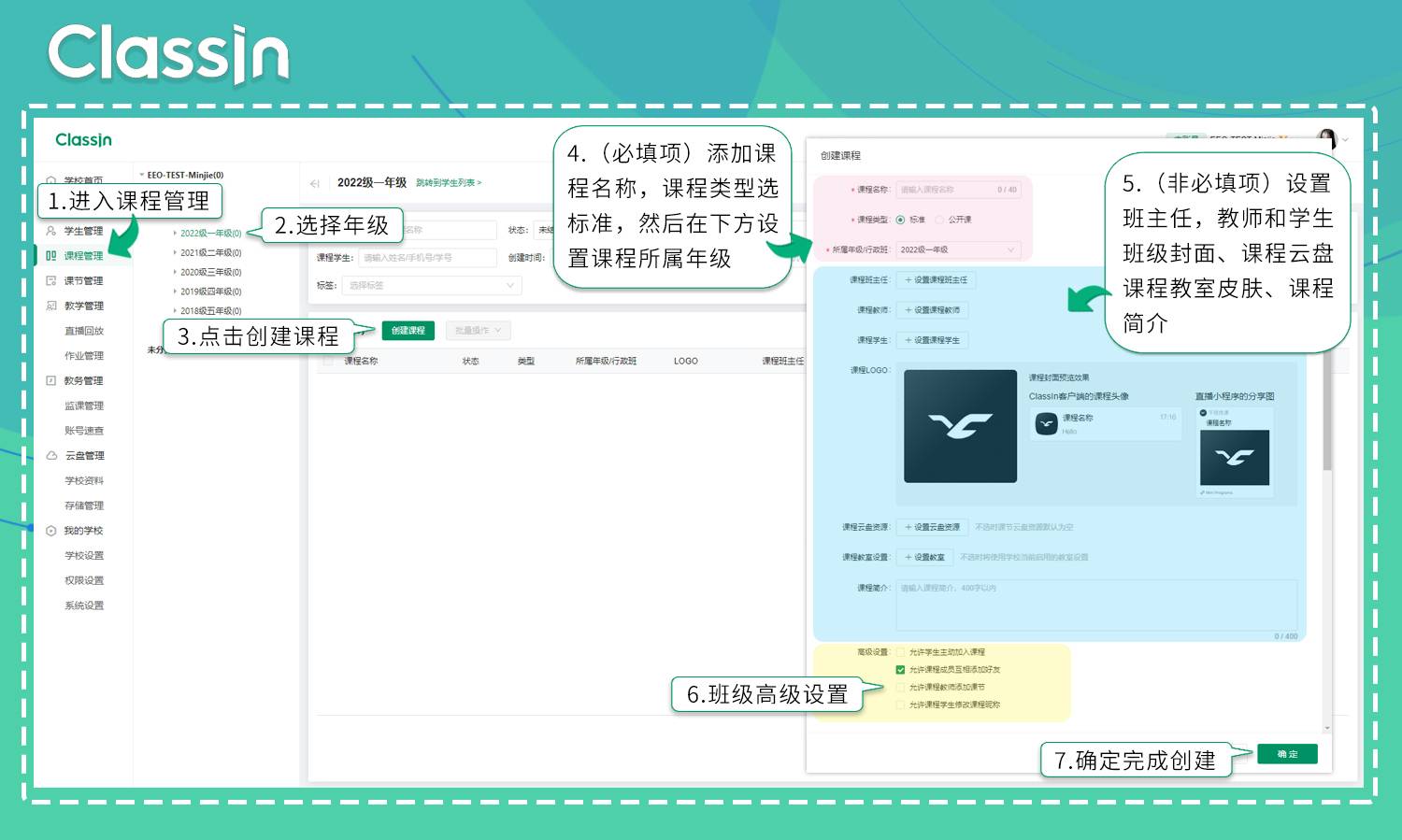This screenshot has width=1402, height=840.
Task: Open 权限设置 in the sidebar
Action: (x=84, y=580)
